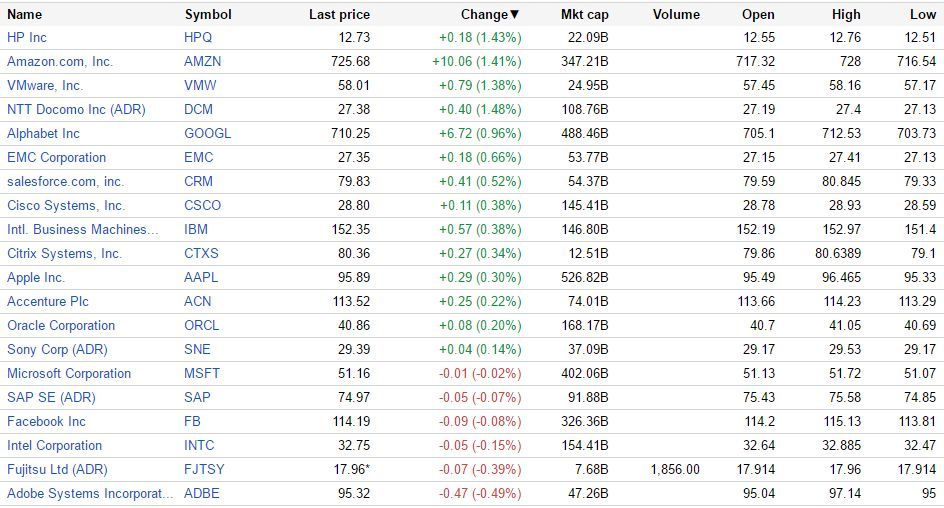The width and height of the screenshot is (944, 508).
Task: Open the HP Inc company link
Action: tap(27, 37)
